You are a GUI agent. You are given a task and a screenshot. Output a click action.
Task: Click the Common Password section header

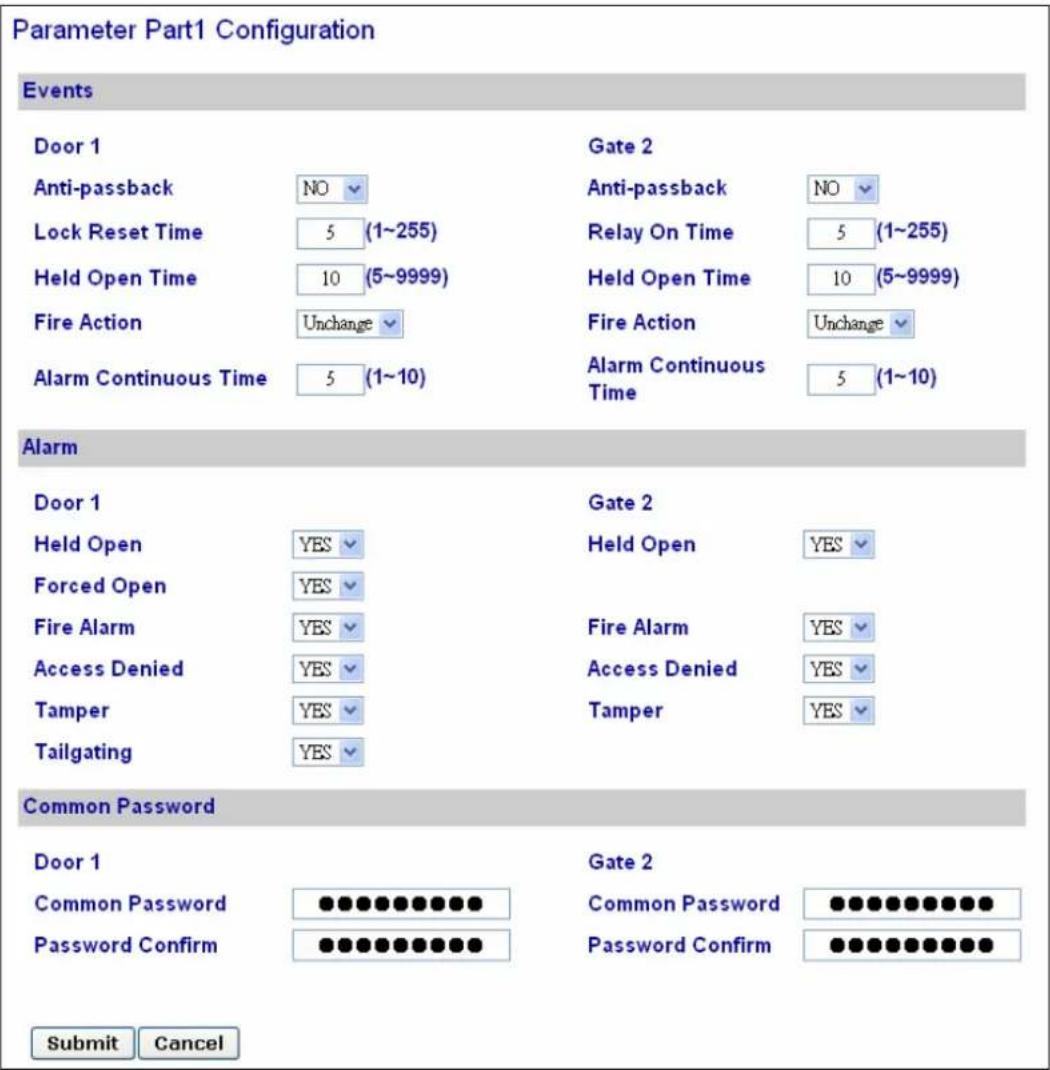click(x=522, y=807)
